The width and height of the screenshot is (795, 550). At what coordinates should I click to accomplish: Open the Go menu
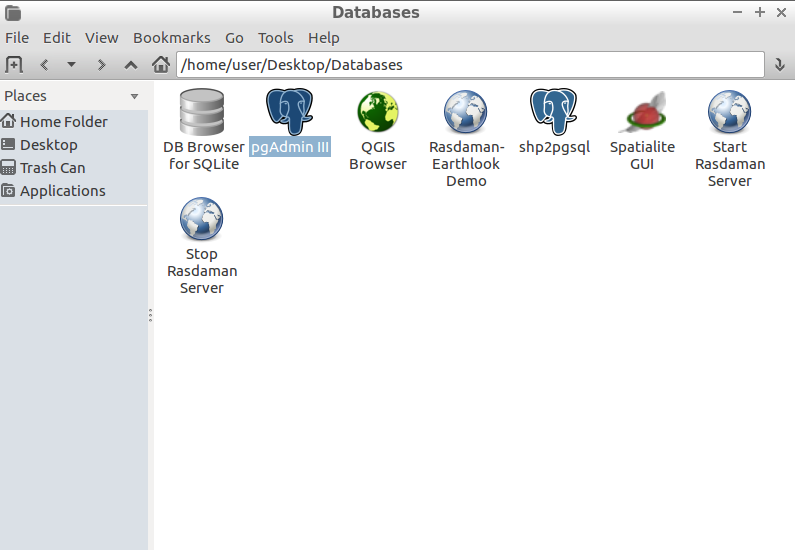tap(234, 38)
